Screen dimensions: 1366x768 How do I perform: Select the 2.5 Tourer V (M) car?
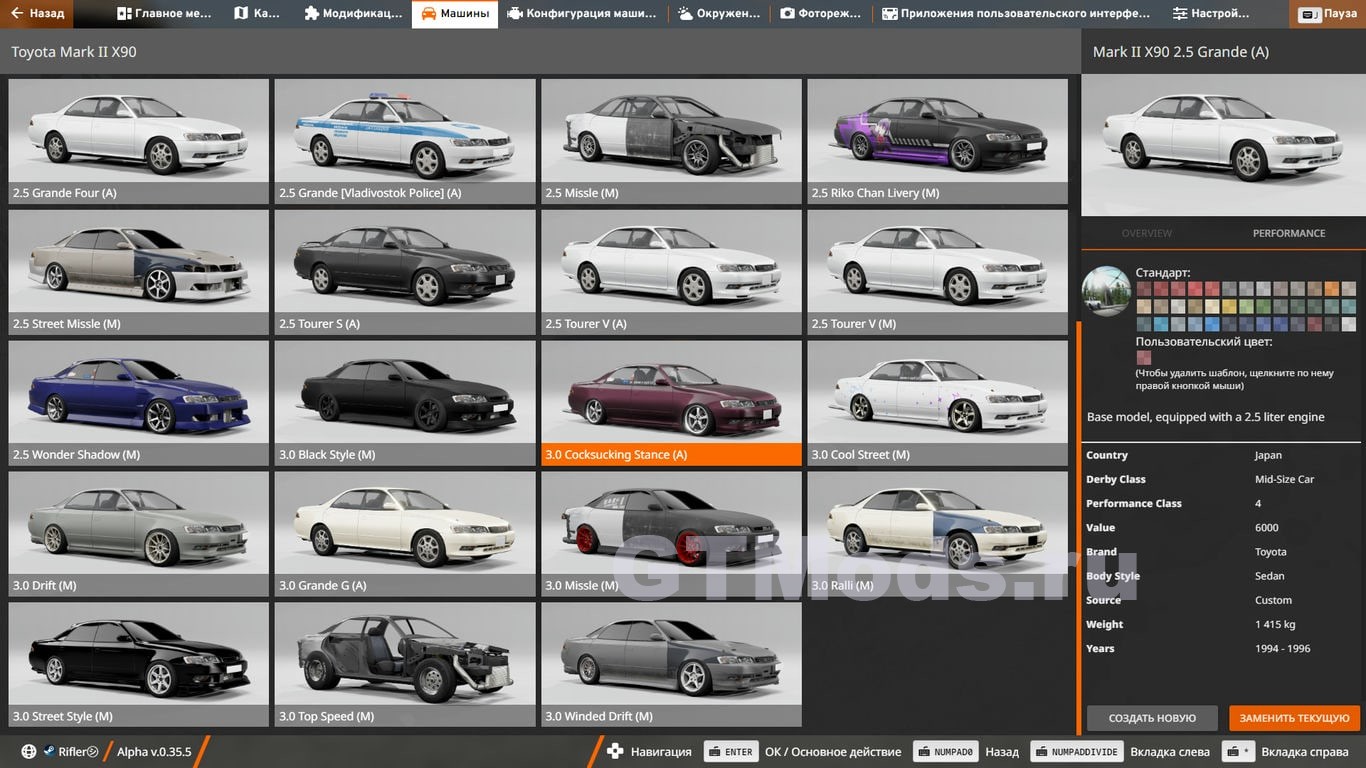(938, 272)
